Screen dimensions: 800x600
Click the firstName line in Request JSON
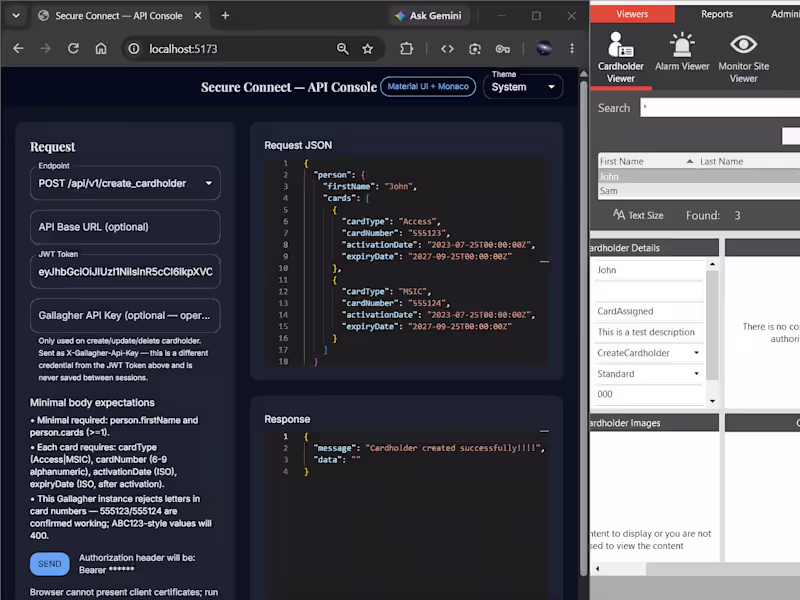(x=371, y=186)
